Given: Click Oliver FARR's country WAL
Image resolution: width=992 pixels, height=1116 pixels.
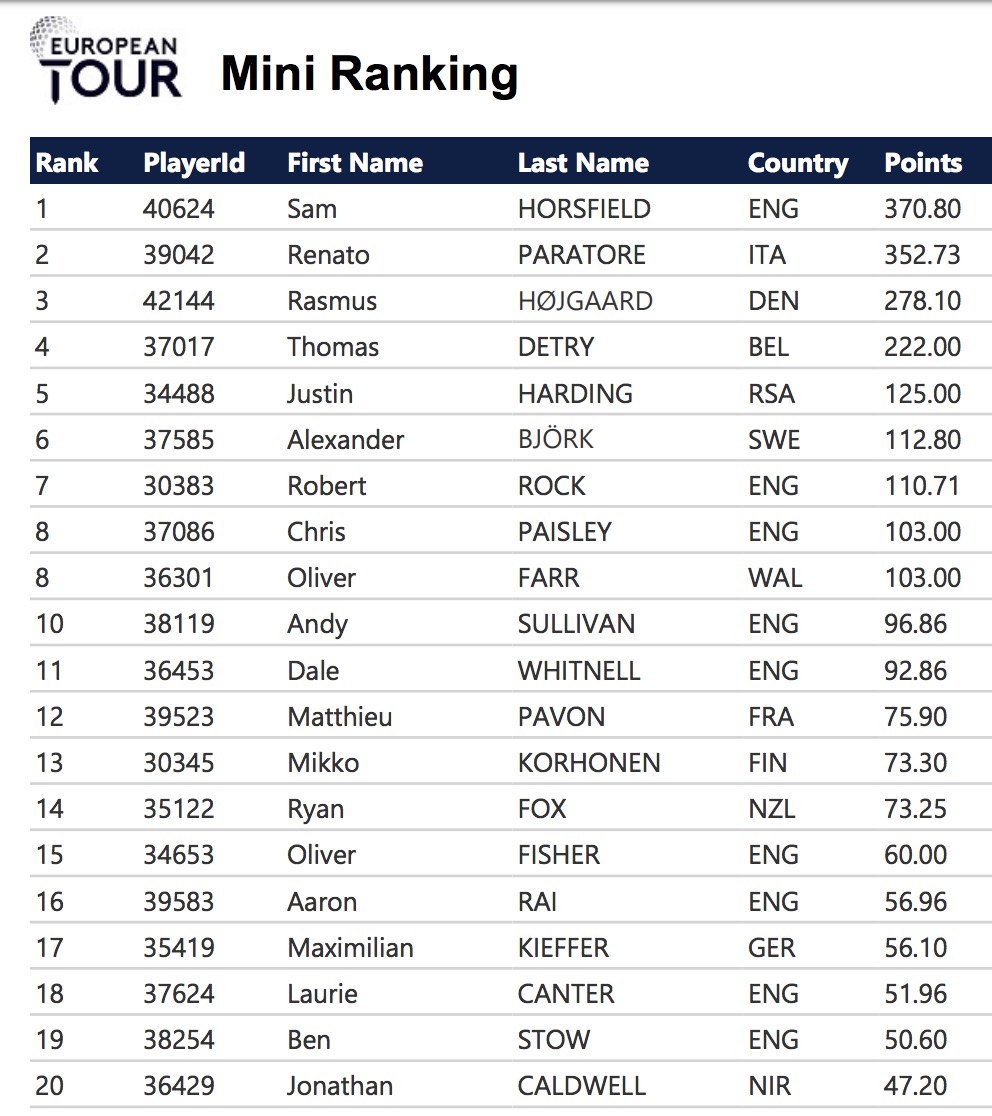Looking at the screenshot, I should coord(775,578).
